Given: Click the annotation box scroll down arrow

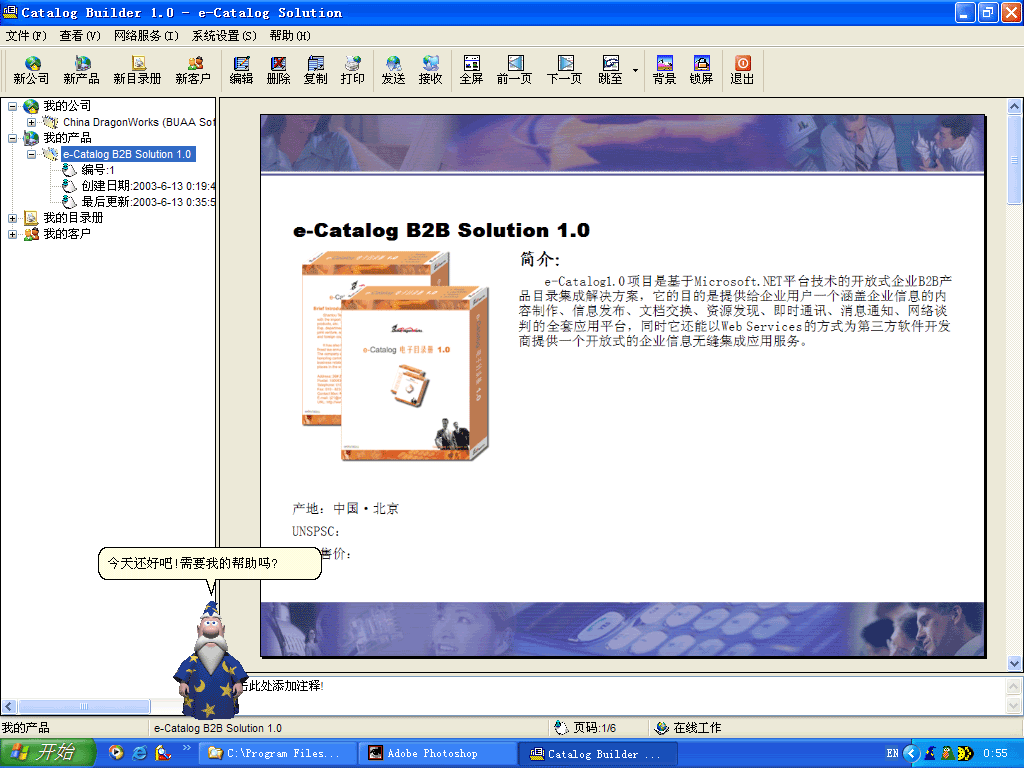Looking at the screenshot, I should point(1014,706).
